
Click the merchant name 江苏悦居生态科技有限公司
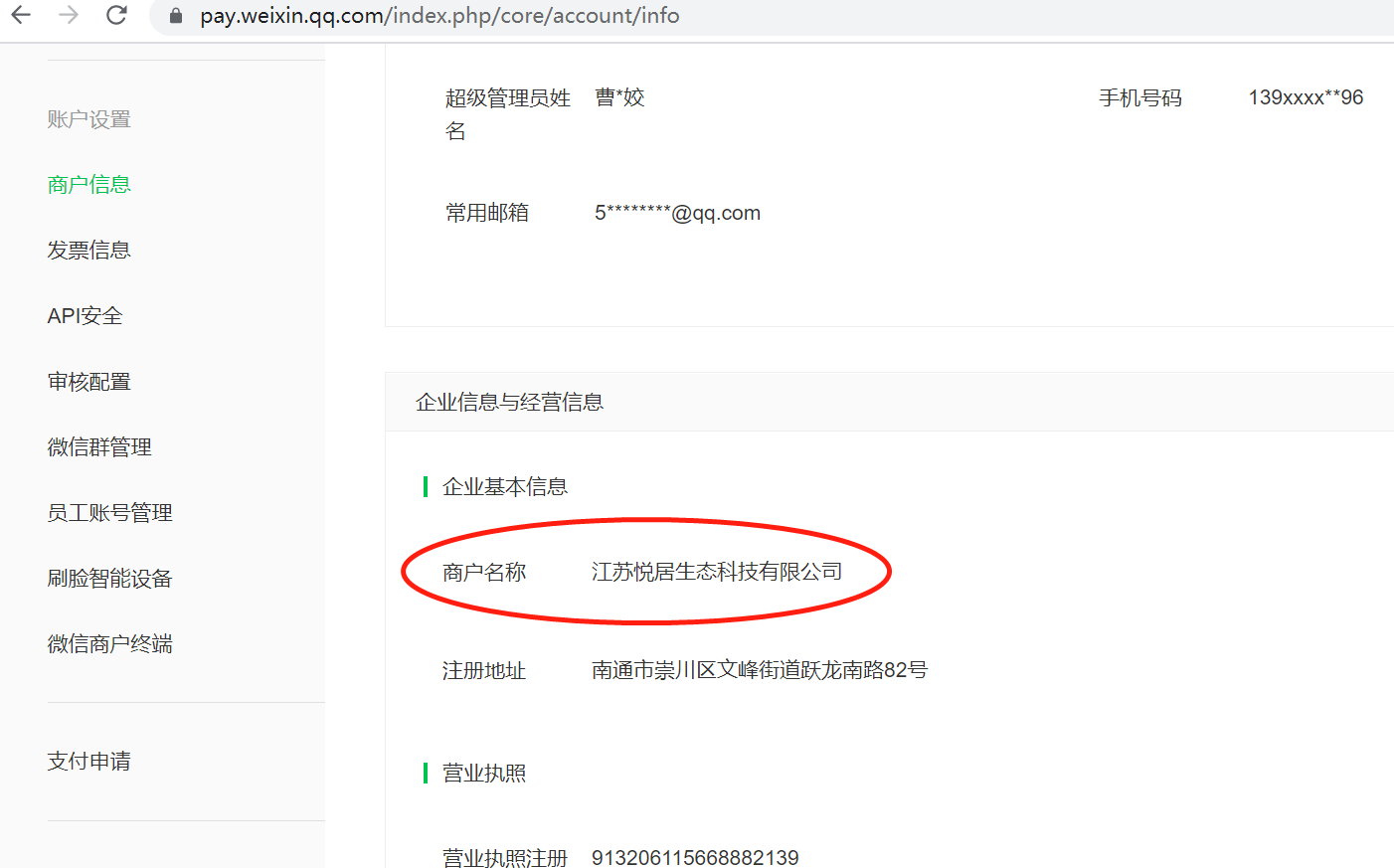point(717,572)
